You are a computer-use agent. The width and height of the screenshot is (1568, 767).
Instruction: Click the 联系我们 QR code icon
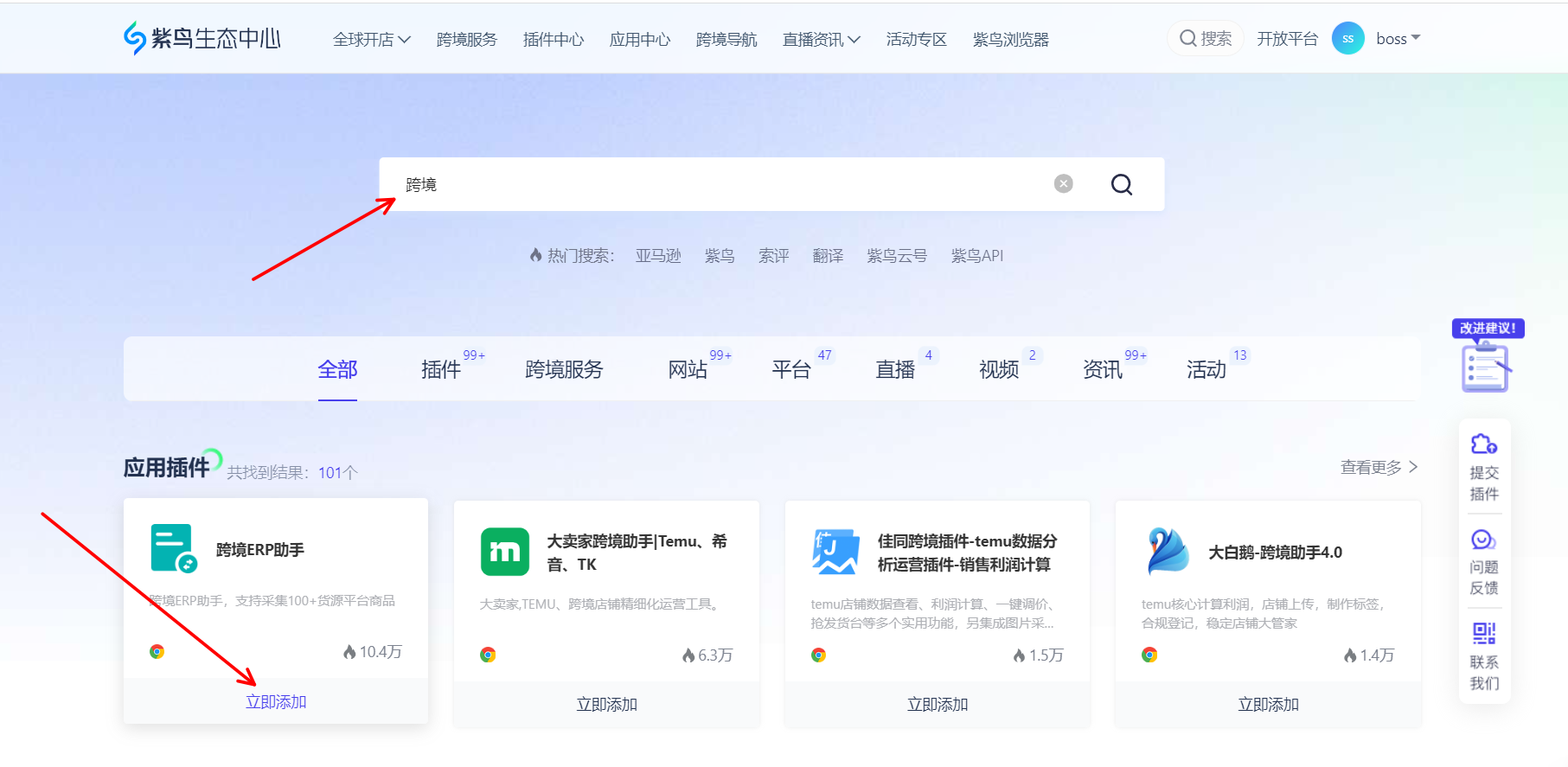pyautogui.click(x=1484, y=634)
